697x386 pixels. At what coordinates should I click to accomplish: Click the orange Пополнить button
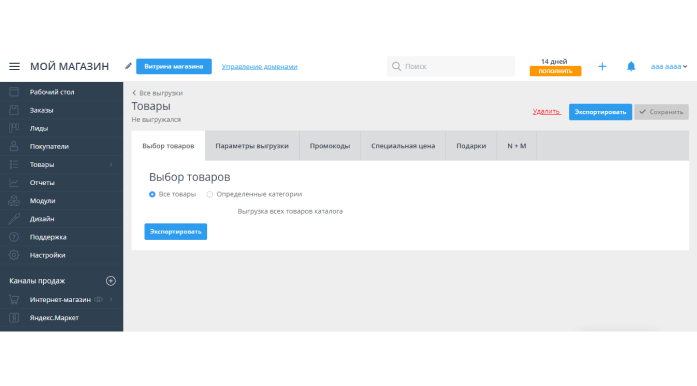[x=555, y=71]
